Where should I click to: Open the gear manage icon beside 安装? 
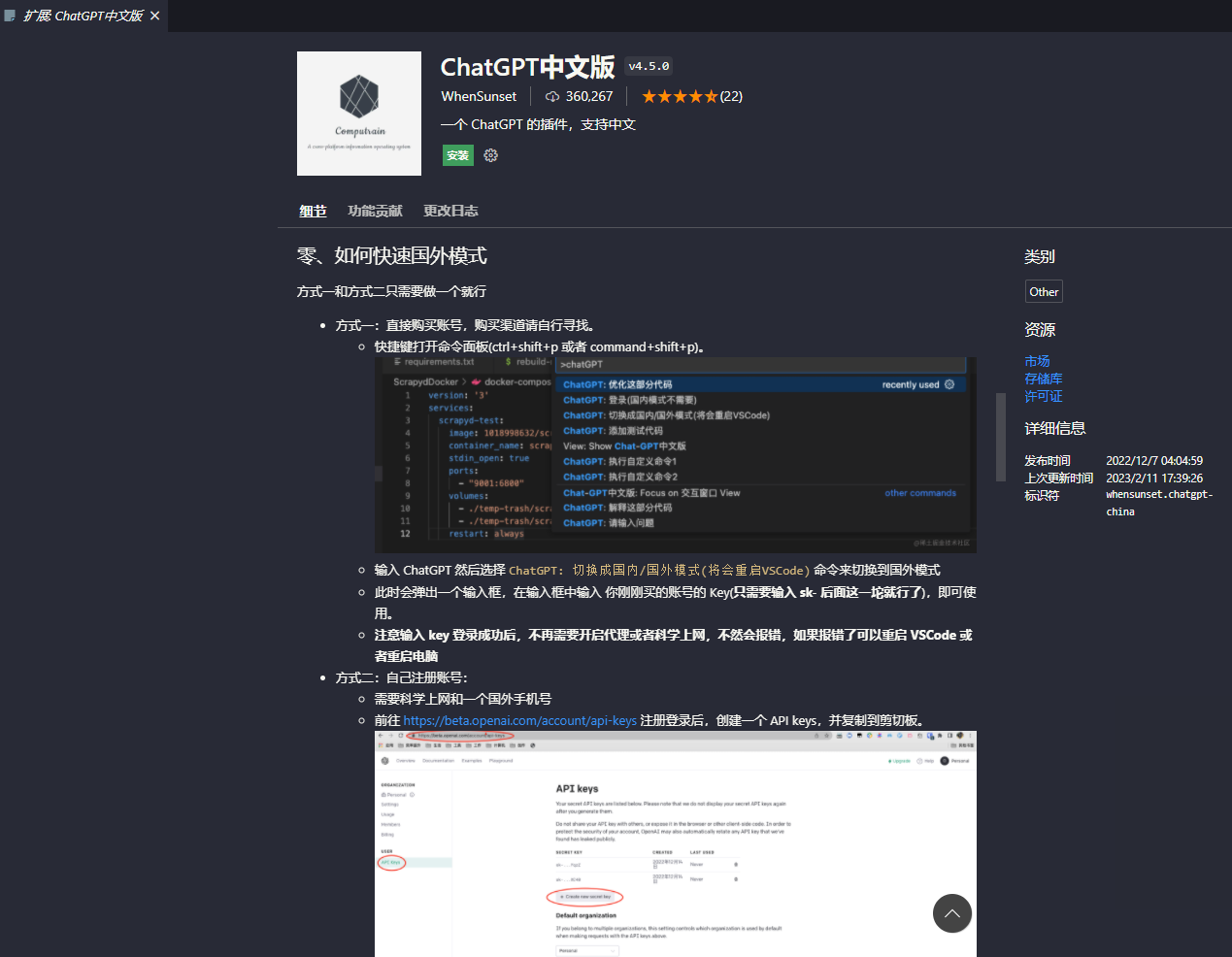(490, 155)
